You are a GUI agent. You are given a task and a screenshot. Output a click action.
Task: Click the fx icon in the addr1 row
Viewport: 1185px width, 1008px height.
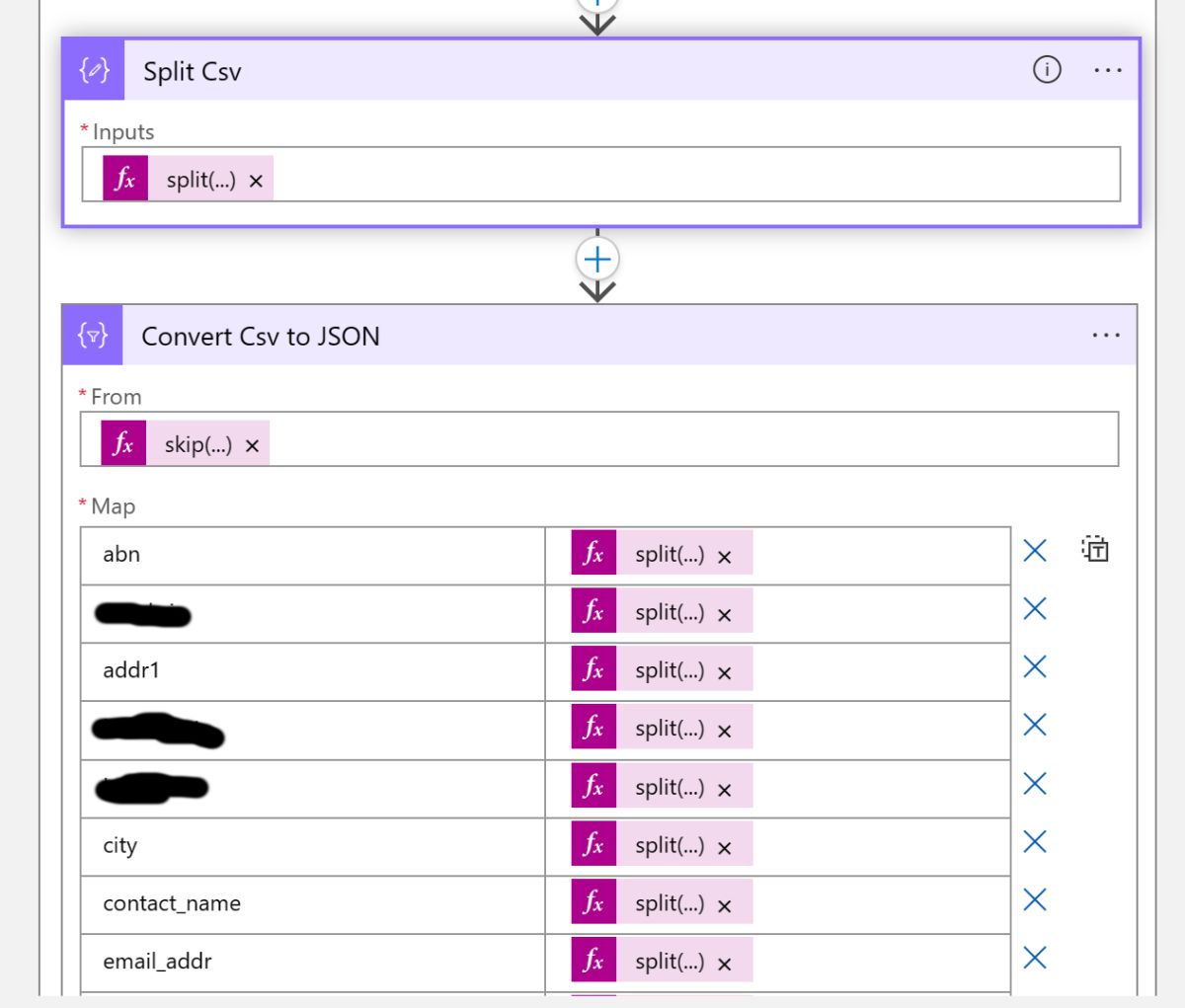tap(593, 670)
